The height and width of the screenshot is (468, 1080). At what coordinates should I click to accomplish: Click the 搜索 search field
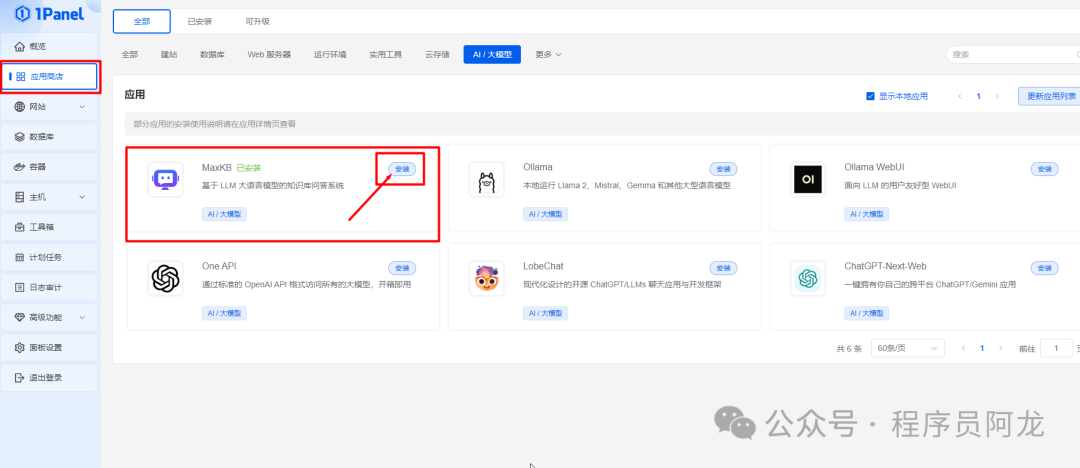(1012, 54)
